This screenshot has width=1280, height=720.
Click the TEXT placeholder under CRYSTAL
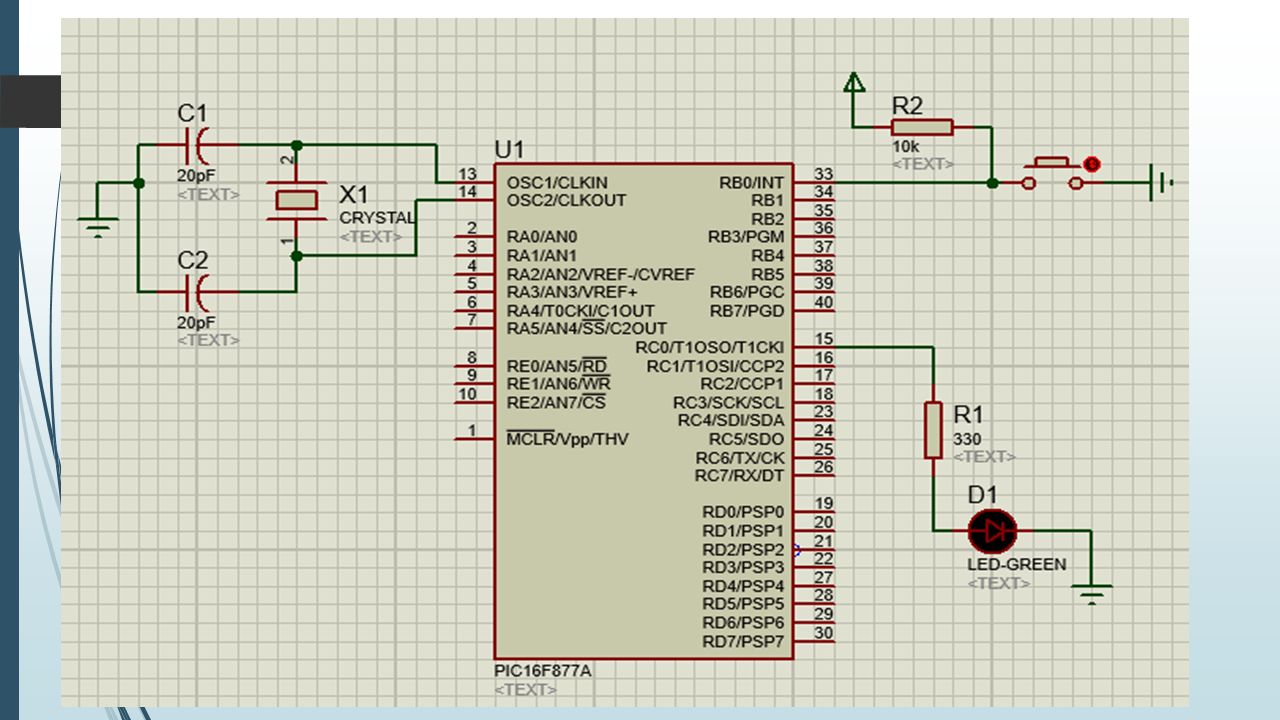[x=372, y=237]
